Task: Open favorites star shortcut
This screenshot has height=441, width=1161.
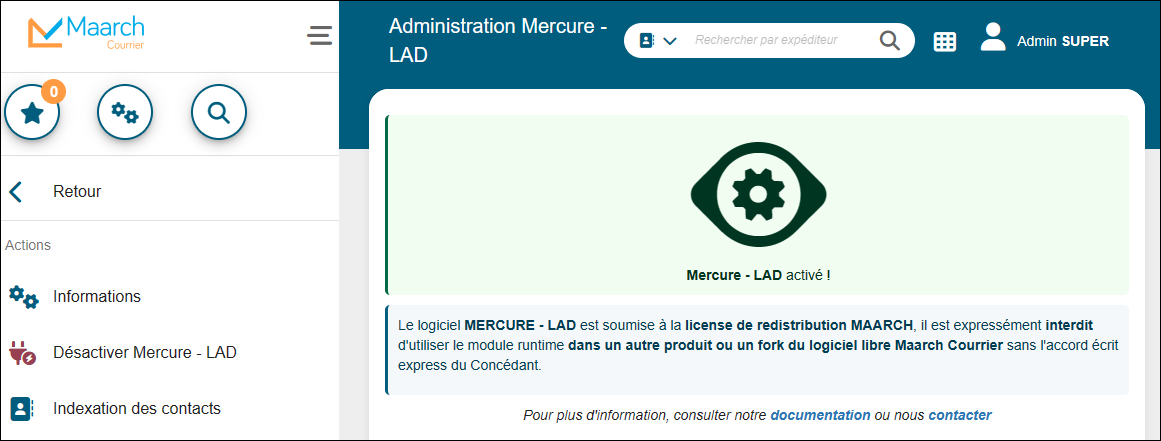Action: [32, 113]
